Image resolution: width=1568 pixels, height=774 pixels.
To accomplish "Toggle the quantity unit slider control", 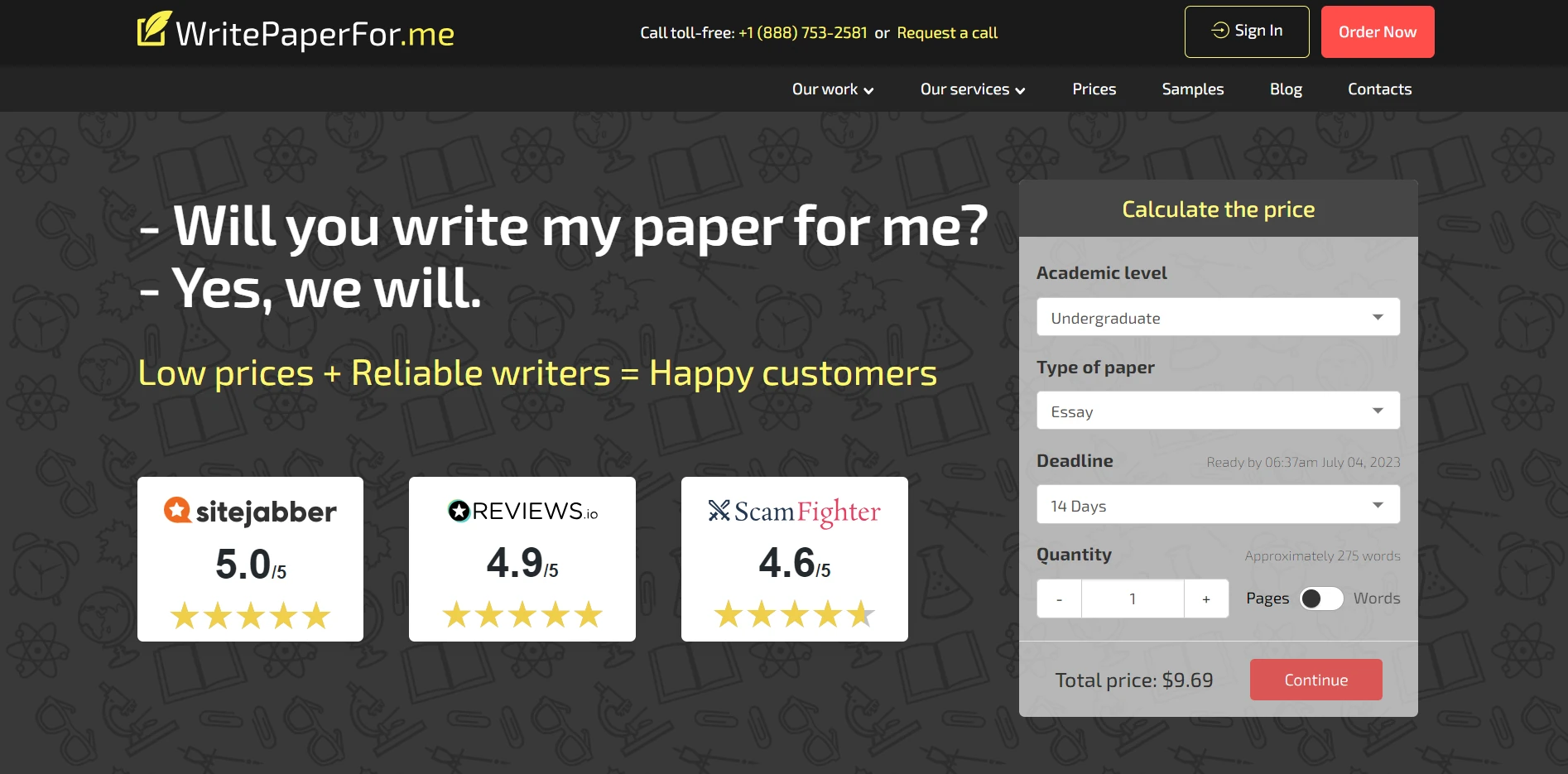I will 1321,599.
